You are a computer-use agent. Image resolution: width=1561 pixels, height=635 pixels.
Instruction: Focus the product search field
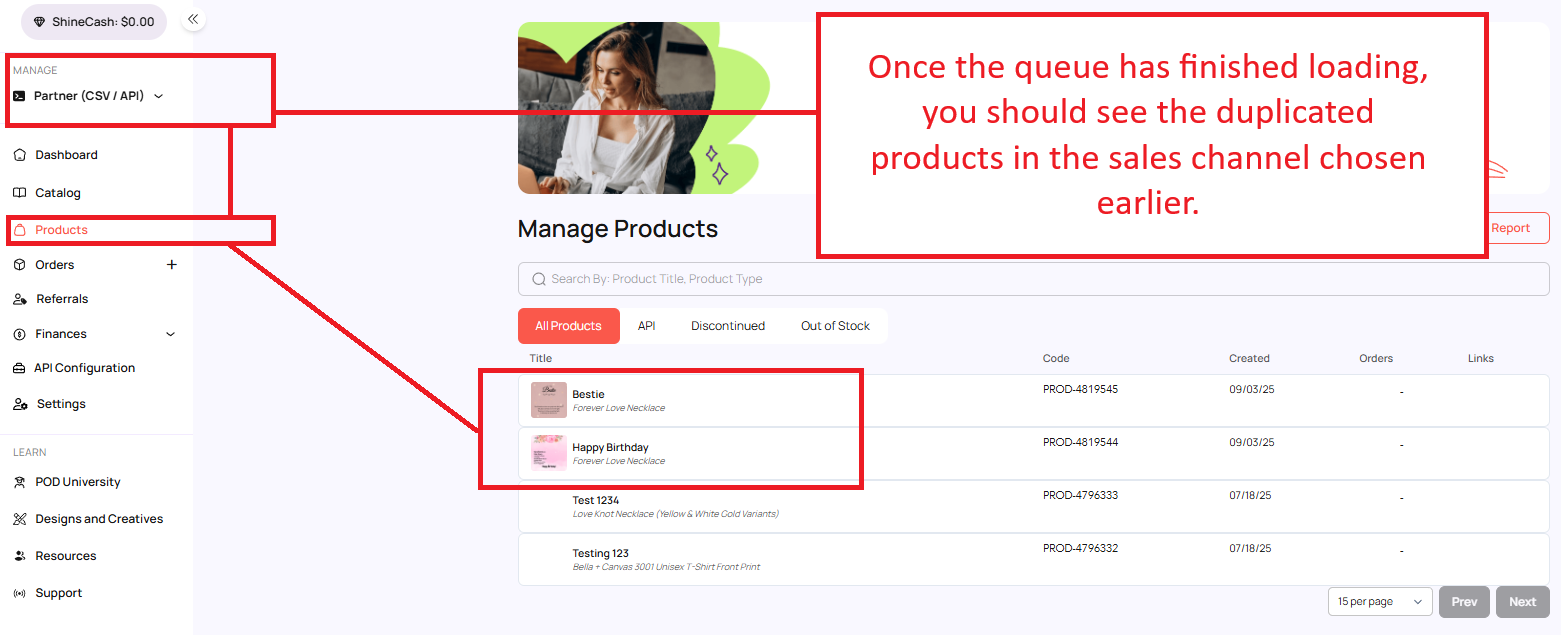1033,279
